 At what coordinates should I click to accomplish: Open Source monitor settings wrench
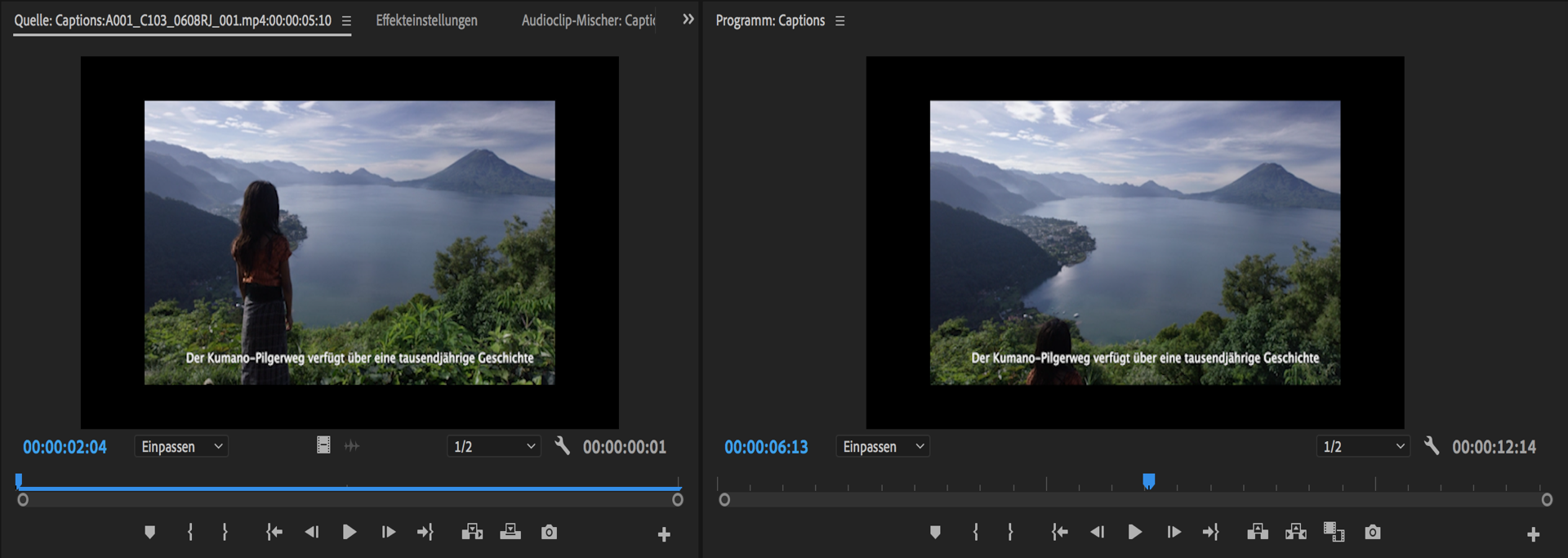tap(563, 446)
